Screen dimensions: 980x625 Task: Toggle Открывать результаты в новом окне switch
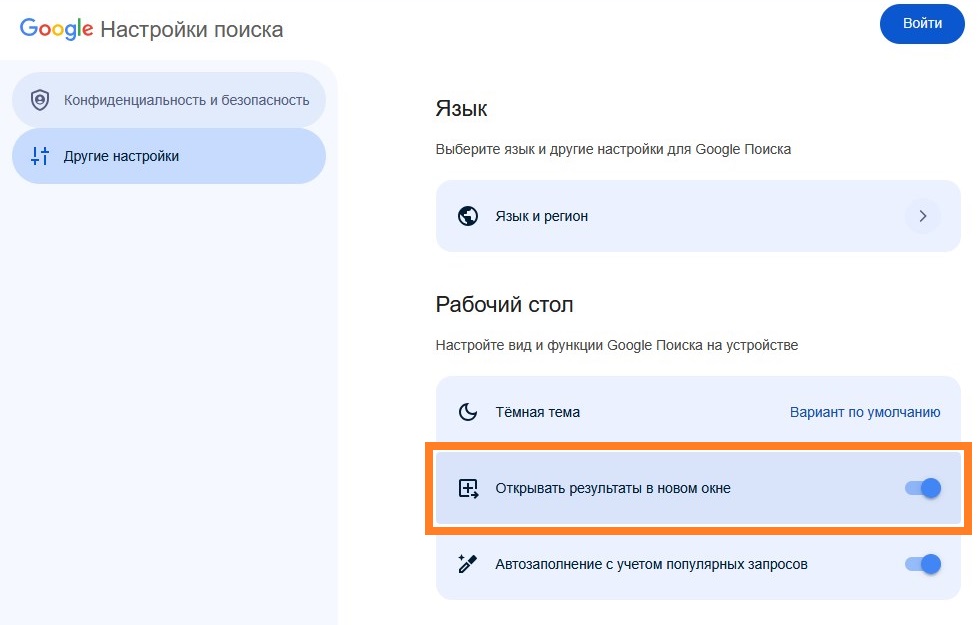point(923,488)
